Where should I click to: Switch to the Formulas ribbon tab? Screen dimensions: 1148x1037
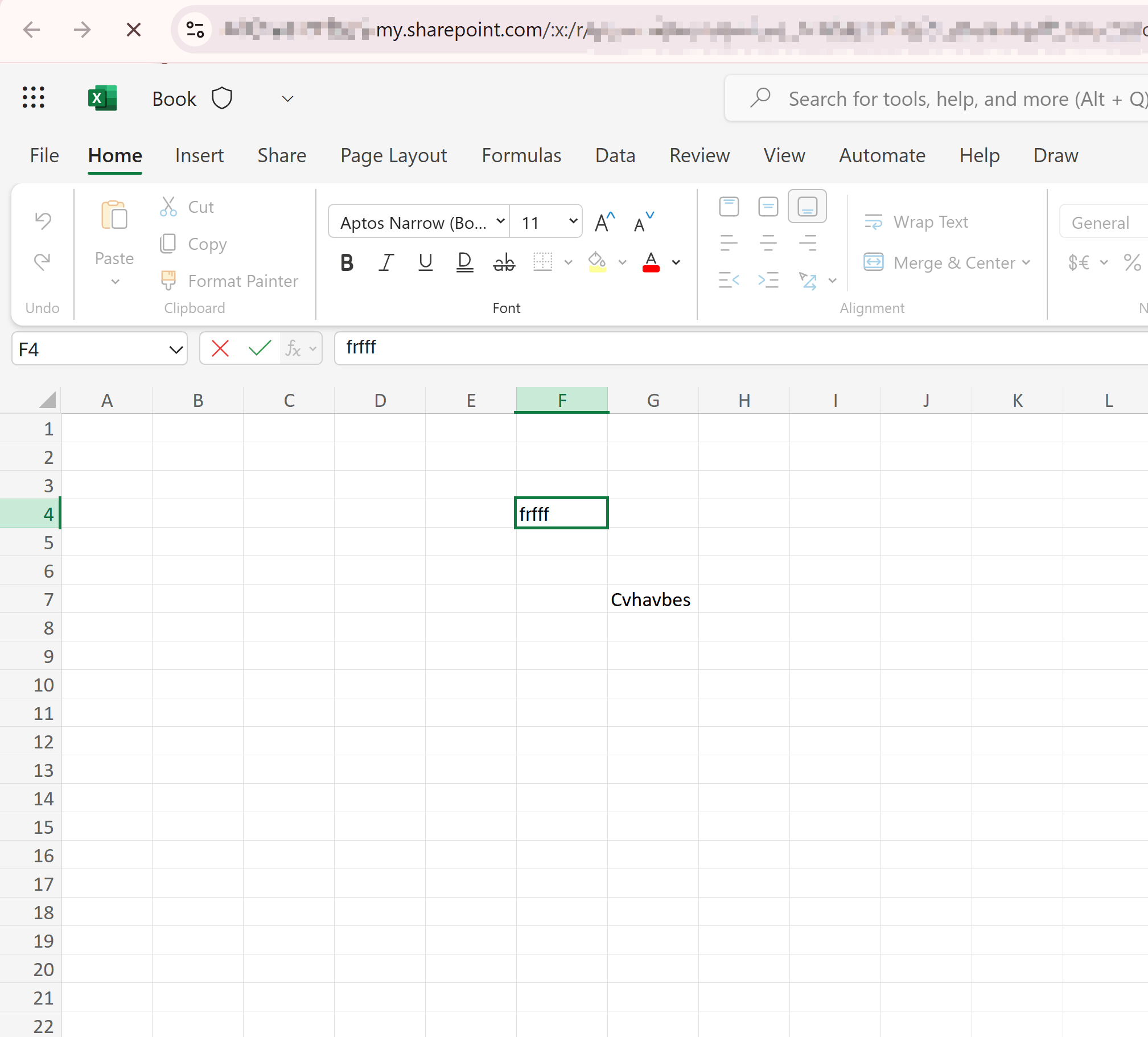(521, 155)
